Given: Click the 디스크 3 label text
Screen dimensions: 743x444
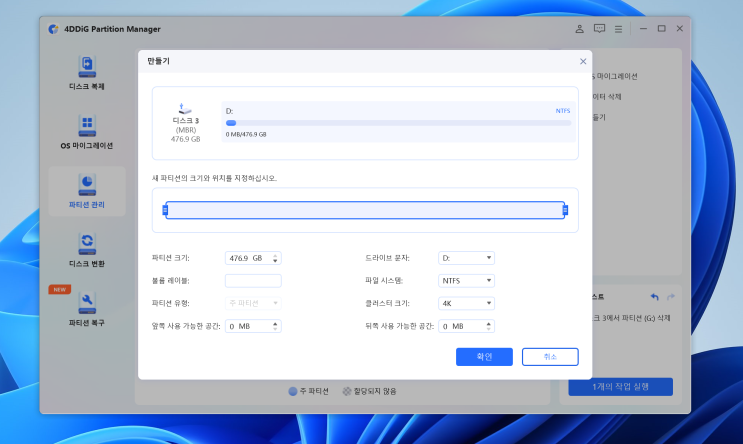Looking at the screenshot, I should 186,121.
